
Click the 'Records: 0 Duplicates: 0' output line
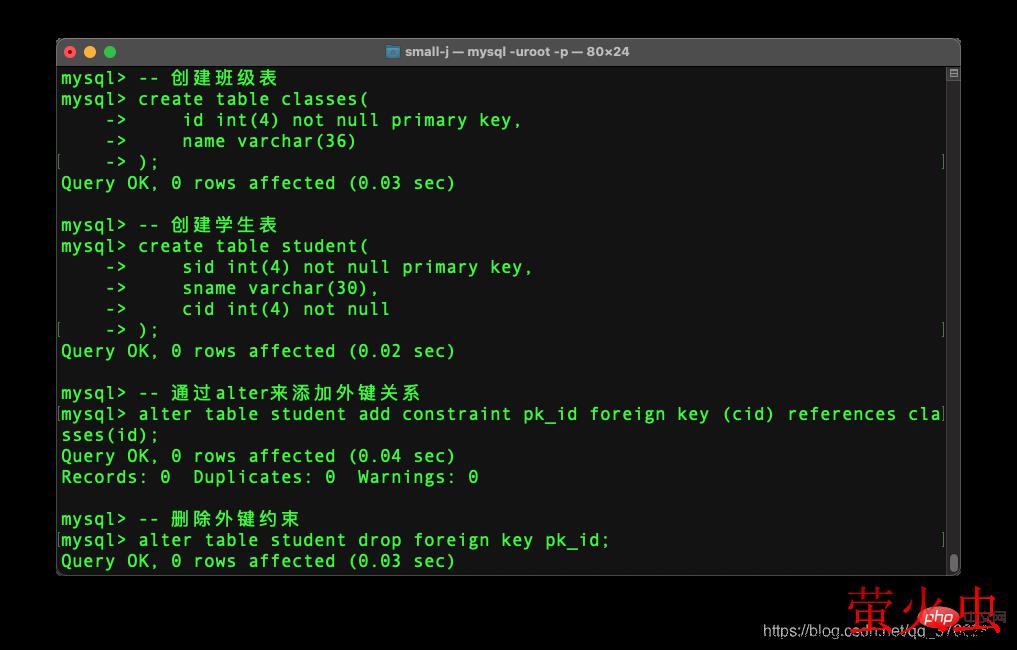[269, 477]
